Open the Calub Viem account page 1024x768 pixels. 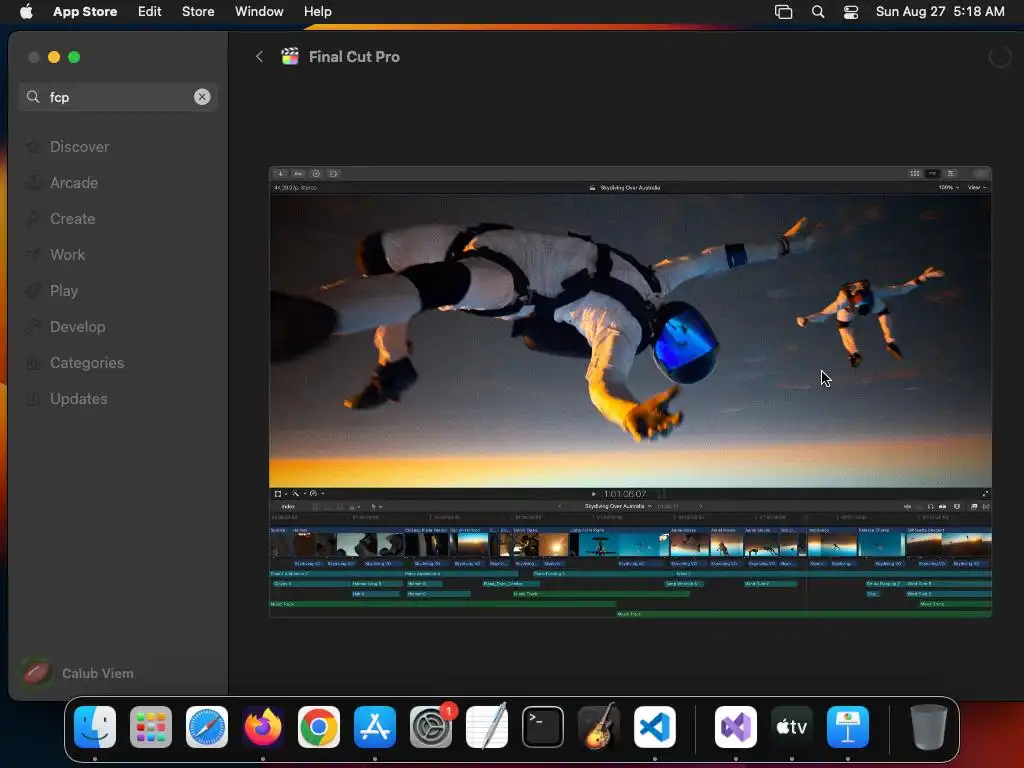[x=78, y=673]
